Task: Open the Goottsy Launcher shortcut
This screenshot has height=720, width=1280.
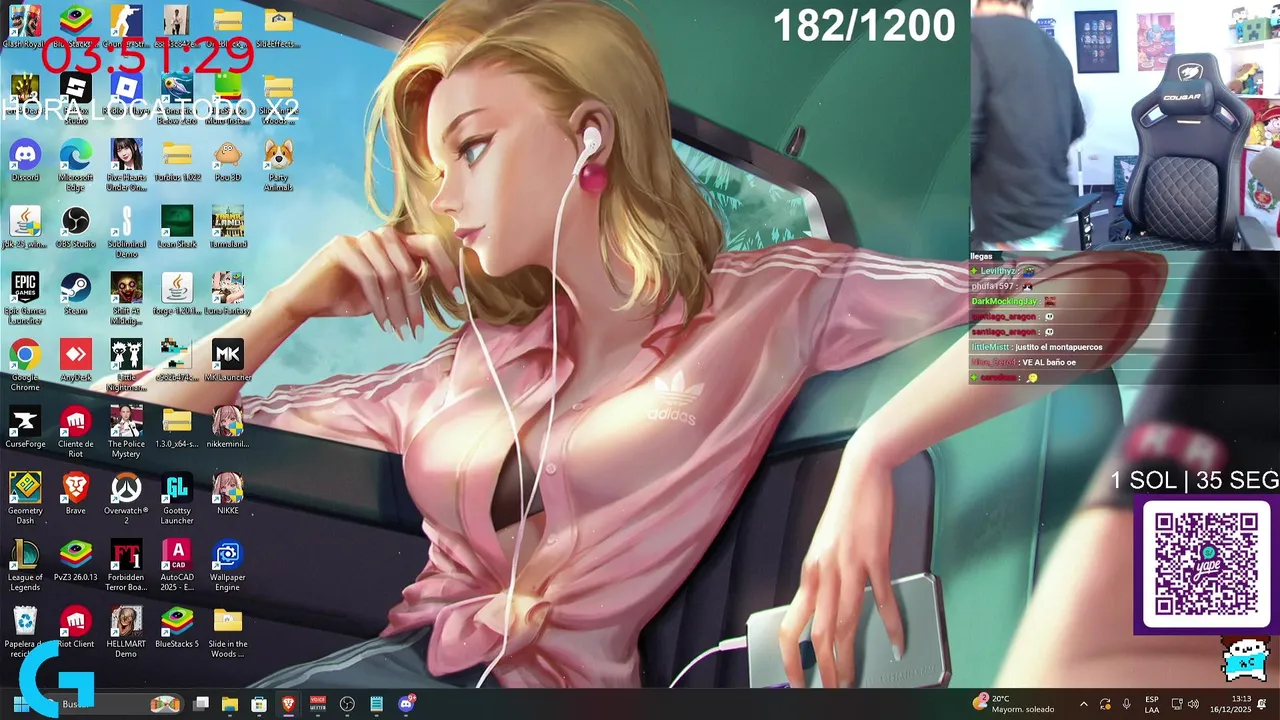Action: click(x=177, y=498)
